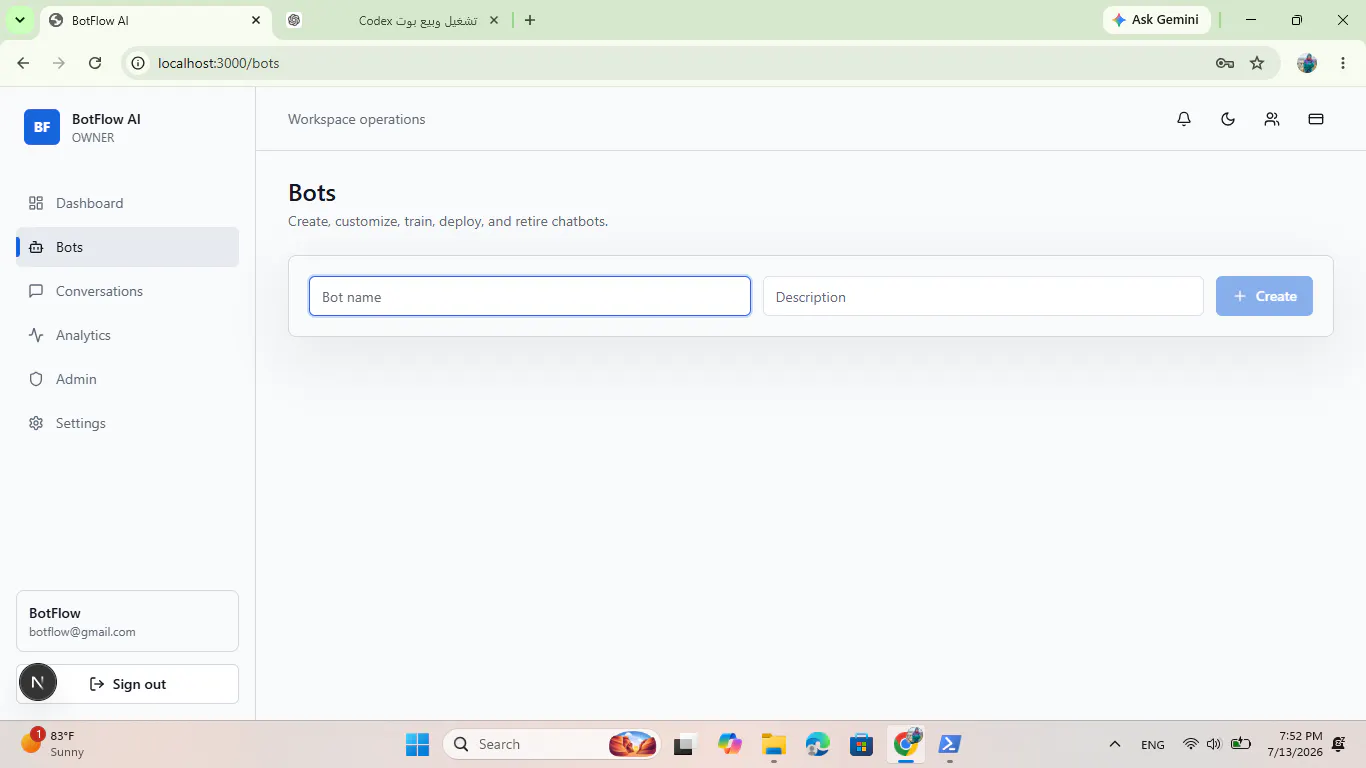1366x768 pixels.
Task: Click the Create button
Action: pos(1264,296)
